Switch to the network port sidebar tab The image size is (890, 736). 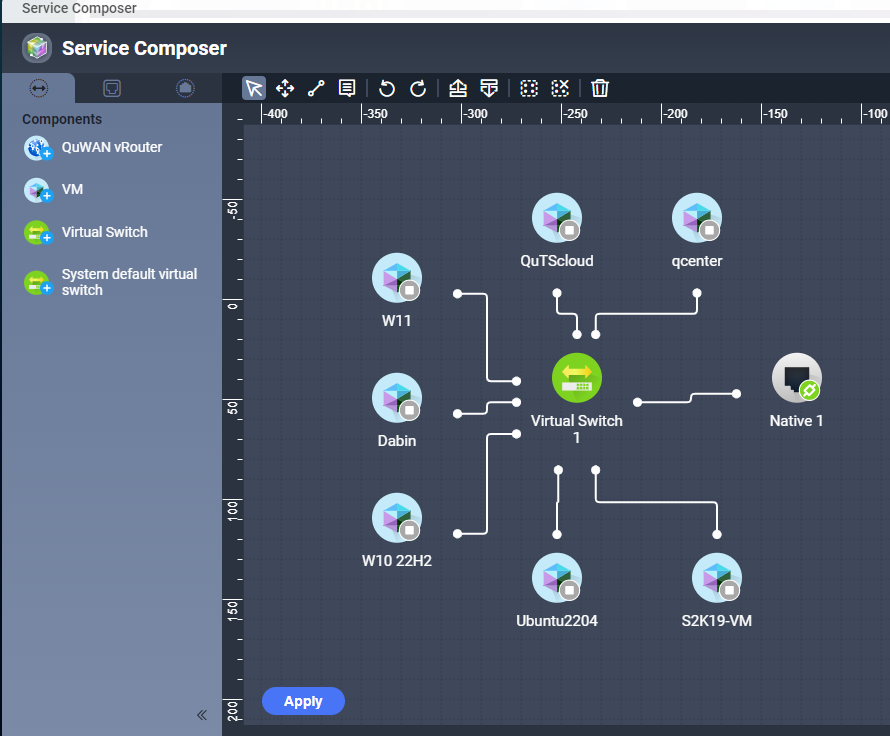112,89
